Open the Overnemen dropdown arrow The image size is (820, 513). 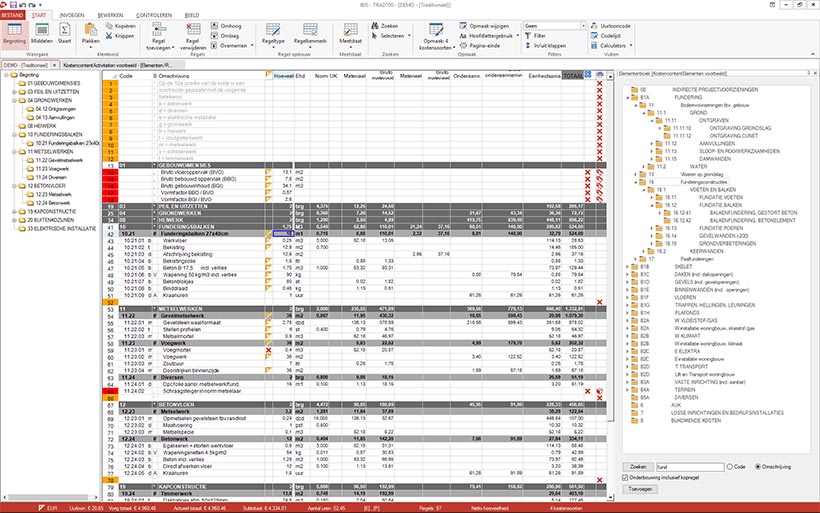tap(252, 45)
